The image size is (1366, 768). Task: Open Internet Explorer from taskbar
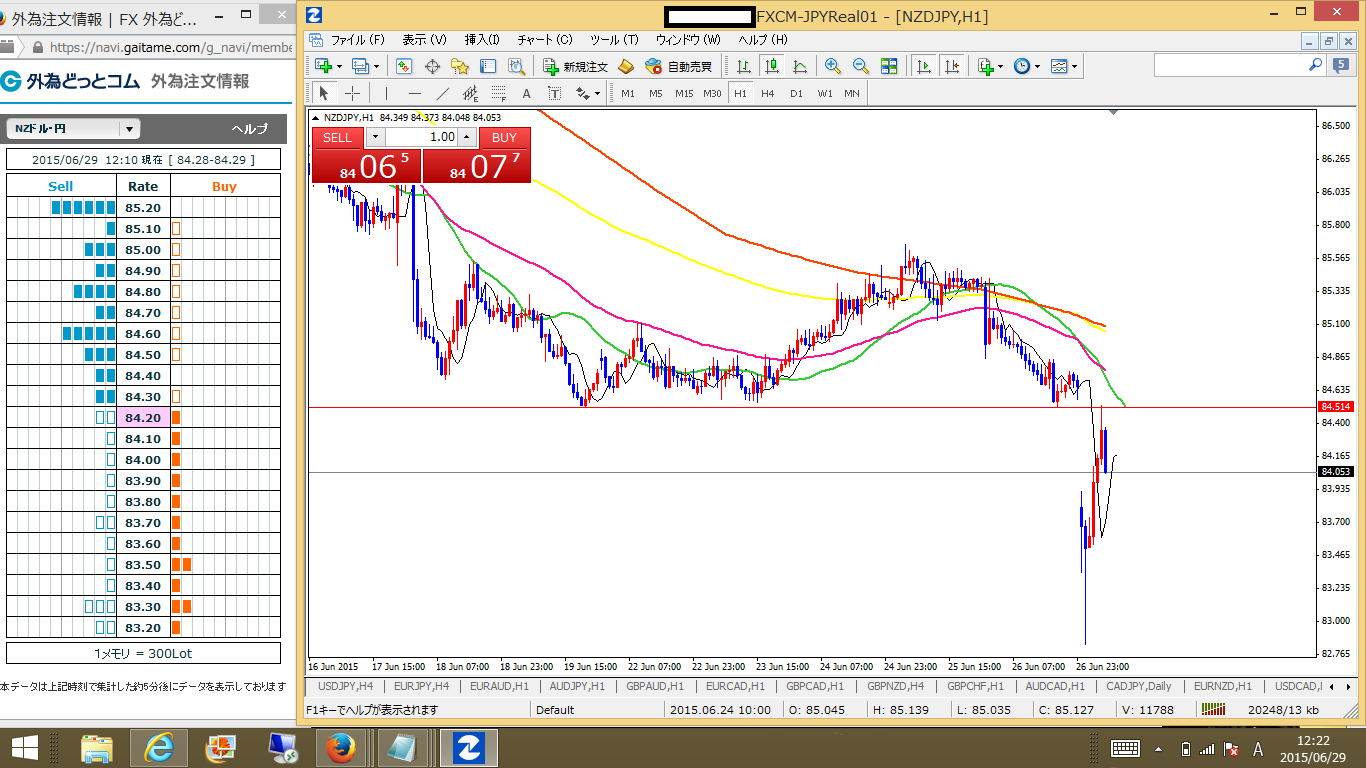(159, 747)
